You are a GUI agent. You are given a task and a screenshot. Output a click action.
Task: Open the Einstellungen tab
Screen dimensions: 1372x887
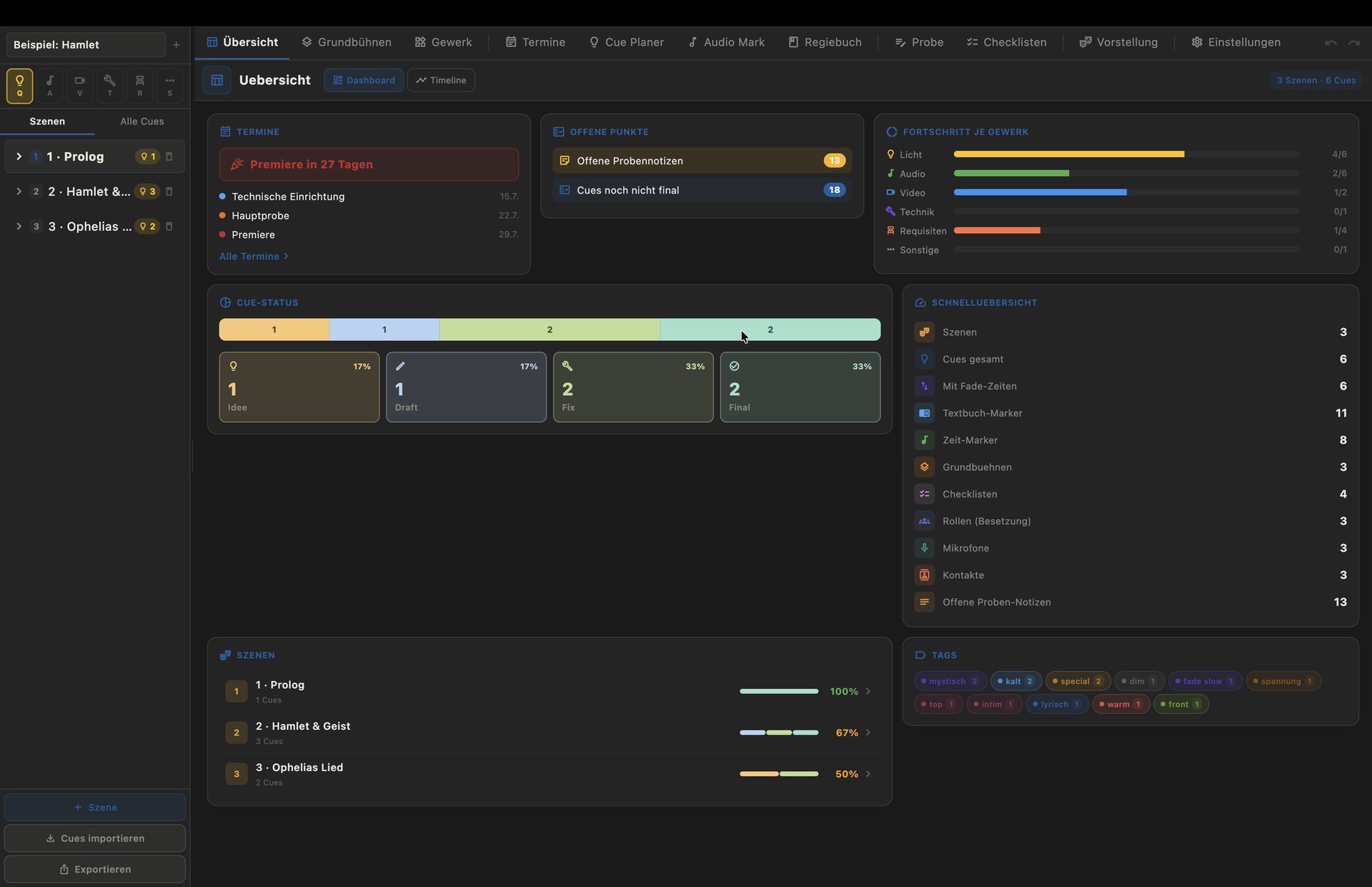pyautogui.click(x=1236, y=43)
